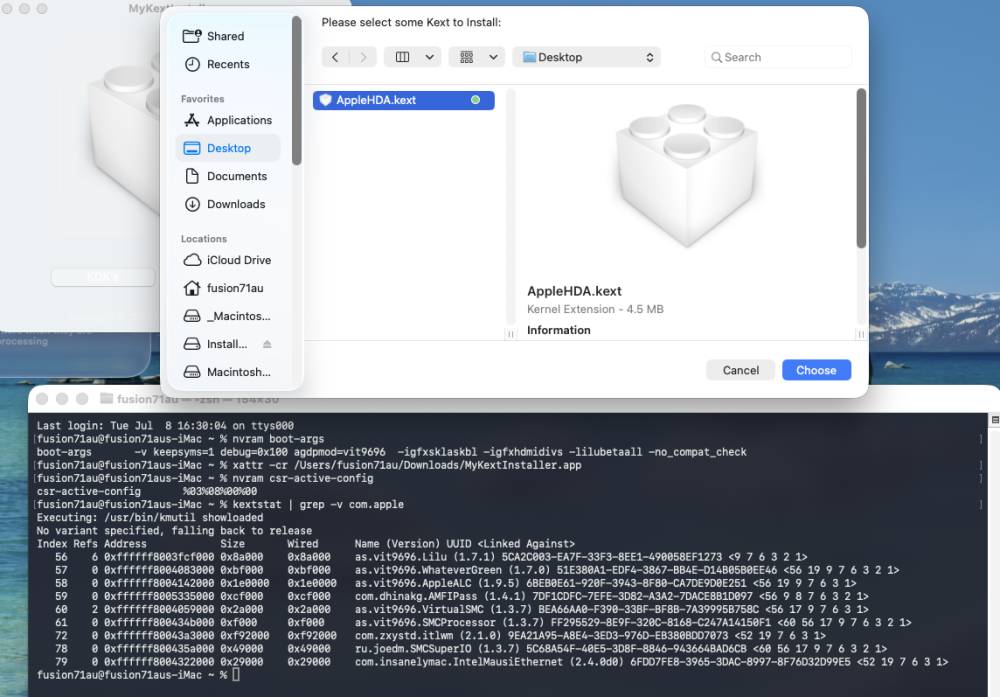This screenshot has width=1000, height=697.
Task: Click the Cancel button
Action: click(740, 371)
